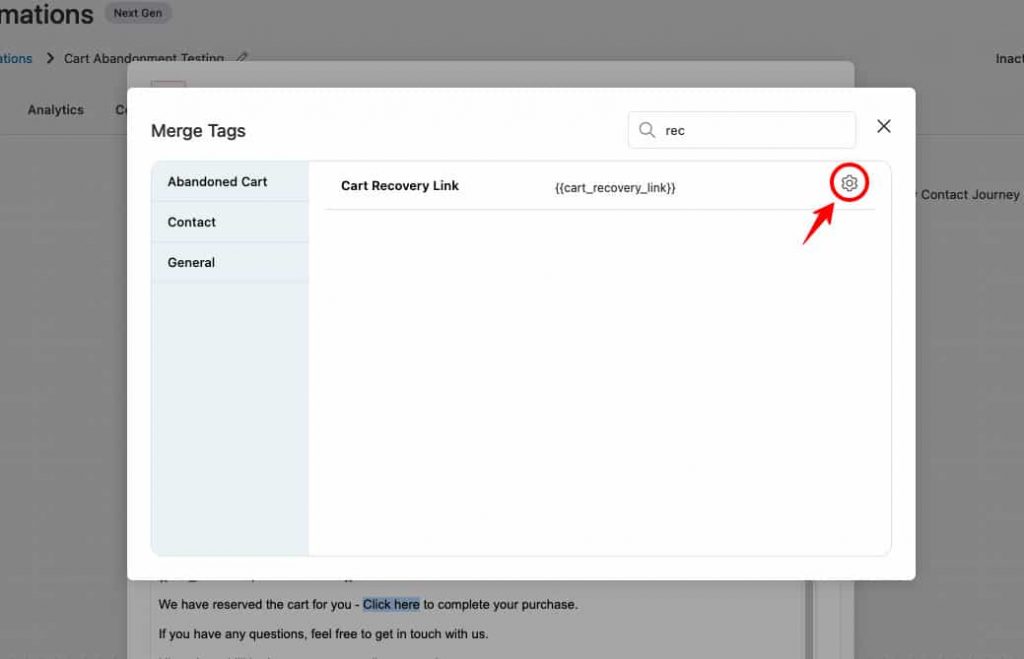
Task: Select the Abandoned Cart category
Action: click(230, 182)
